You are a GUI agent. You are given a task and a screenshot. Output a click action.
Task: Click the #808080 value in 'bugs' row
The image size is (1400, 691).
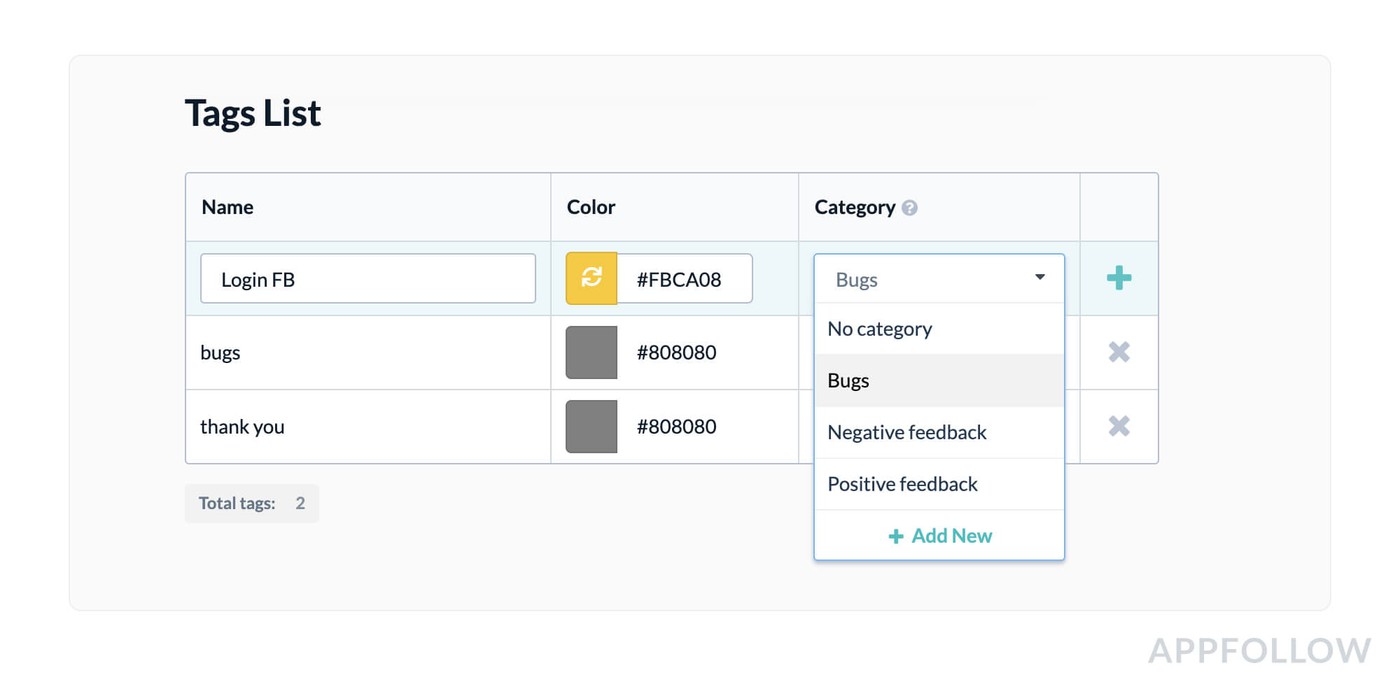[677, 353]
